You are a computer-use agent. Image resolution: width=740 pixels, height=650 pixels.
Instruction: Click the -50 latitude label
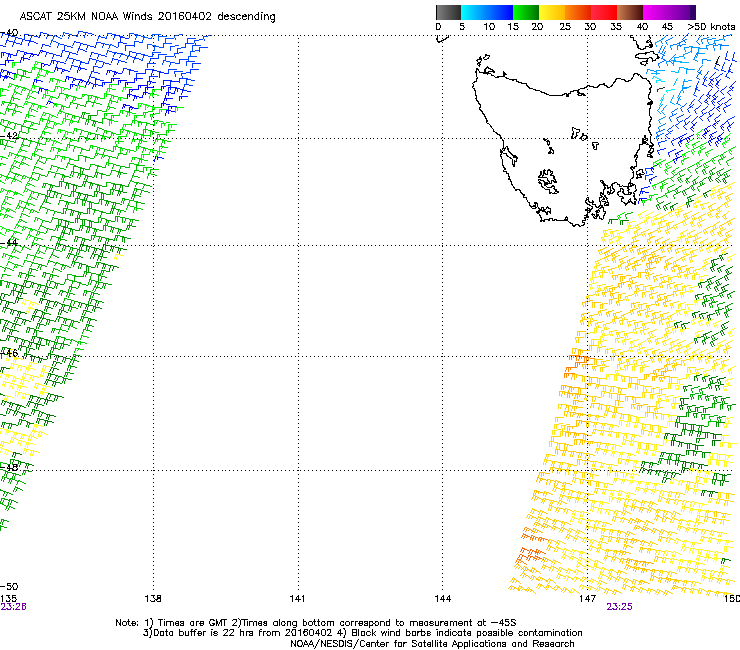pyautogui.click(x=9, y=587)
